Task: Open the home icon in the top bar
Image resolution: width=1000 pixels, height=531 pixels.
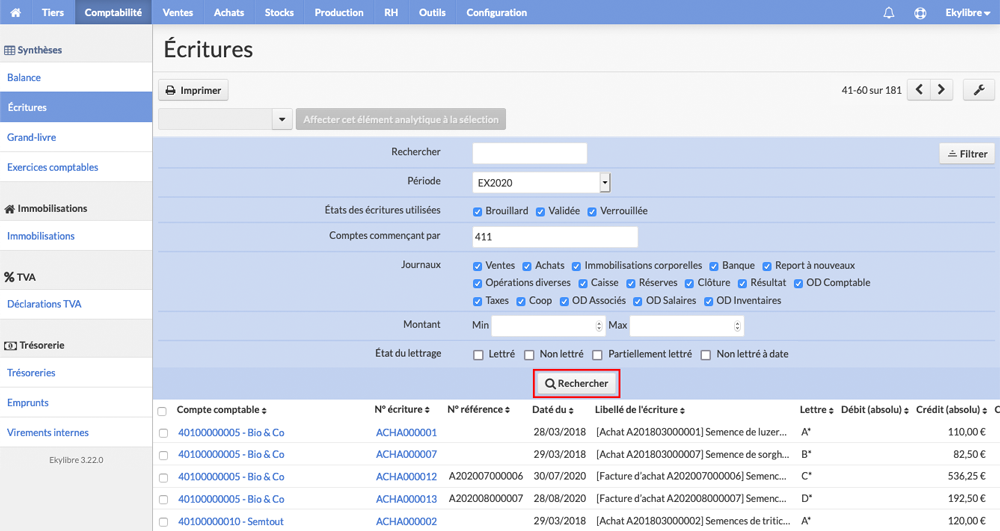Action: pos(15,12)
